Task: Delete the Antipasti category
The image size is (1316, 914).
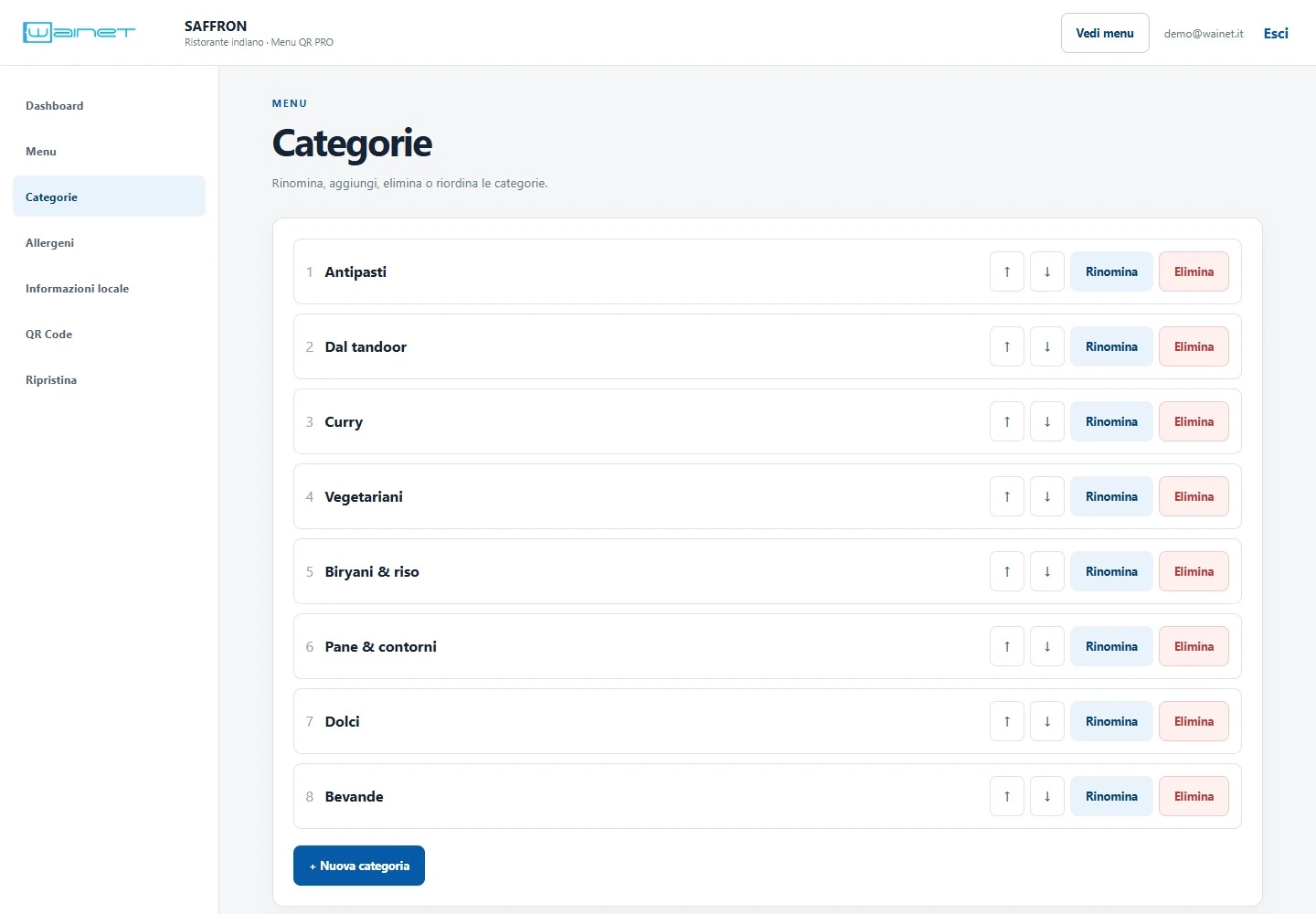Action: tap(1194, 271)
